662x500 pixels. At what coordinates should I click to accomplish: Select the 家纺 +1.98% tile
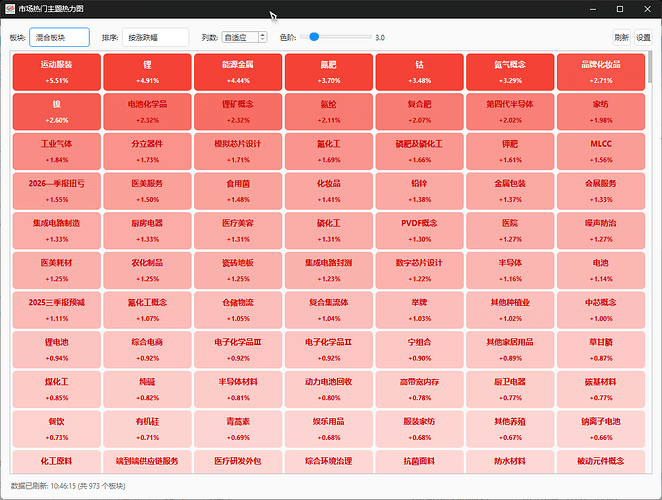(x=601, y=111)
